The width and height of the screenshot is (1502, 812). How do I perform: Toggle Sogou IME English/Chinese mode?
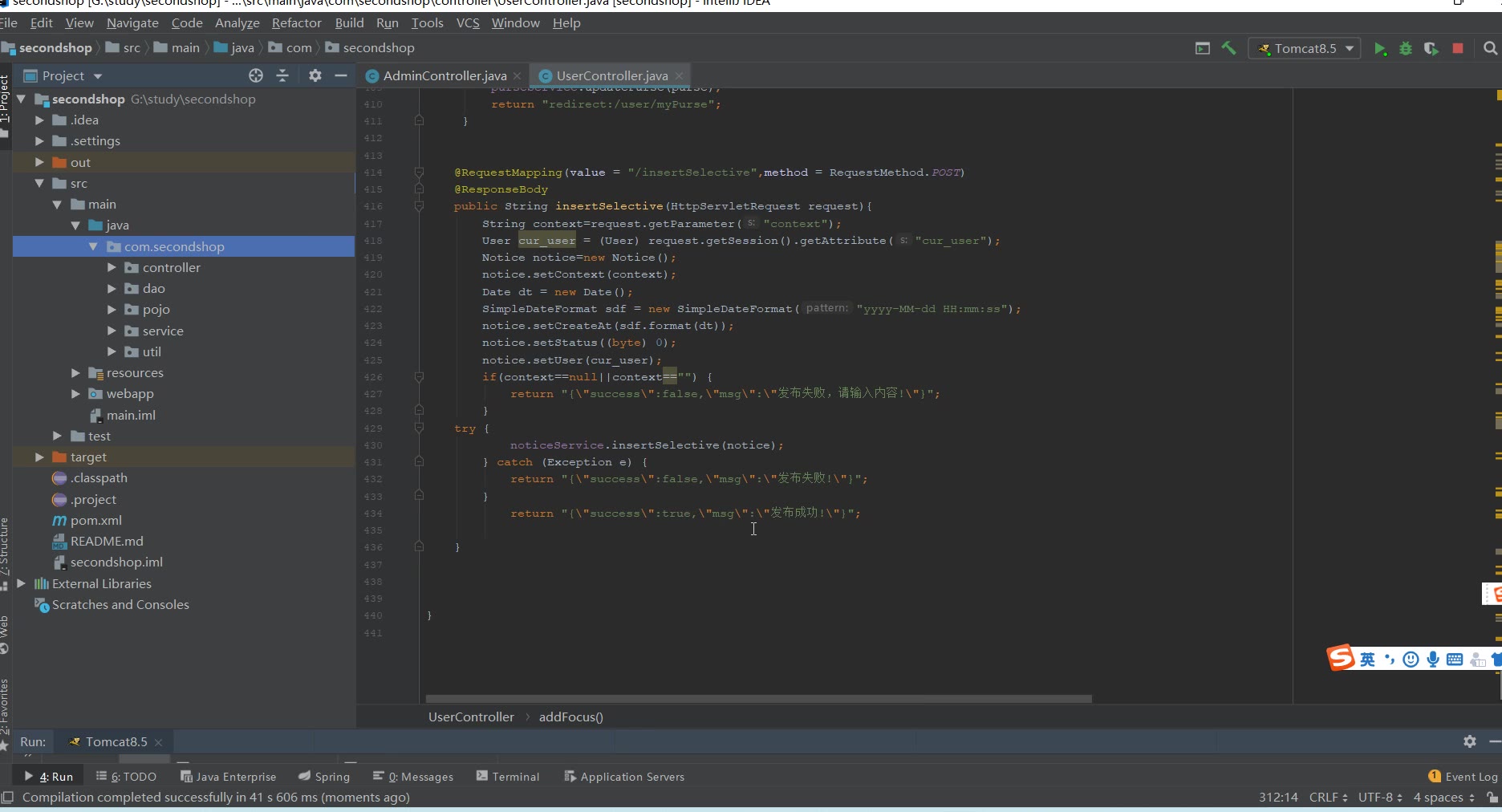tap(1367, 660)
